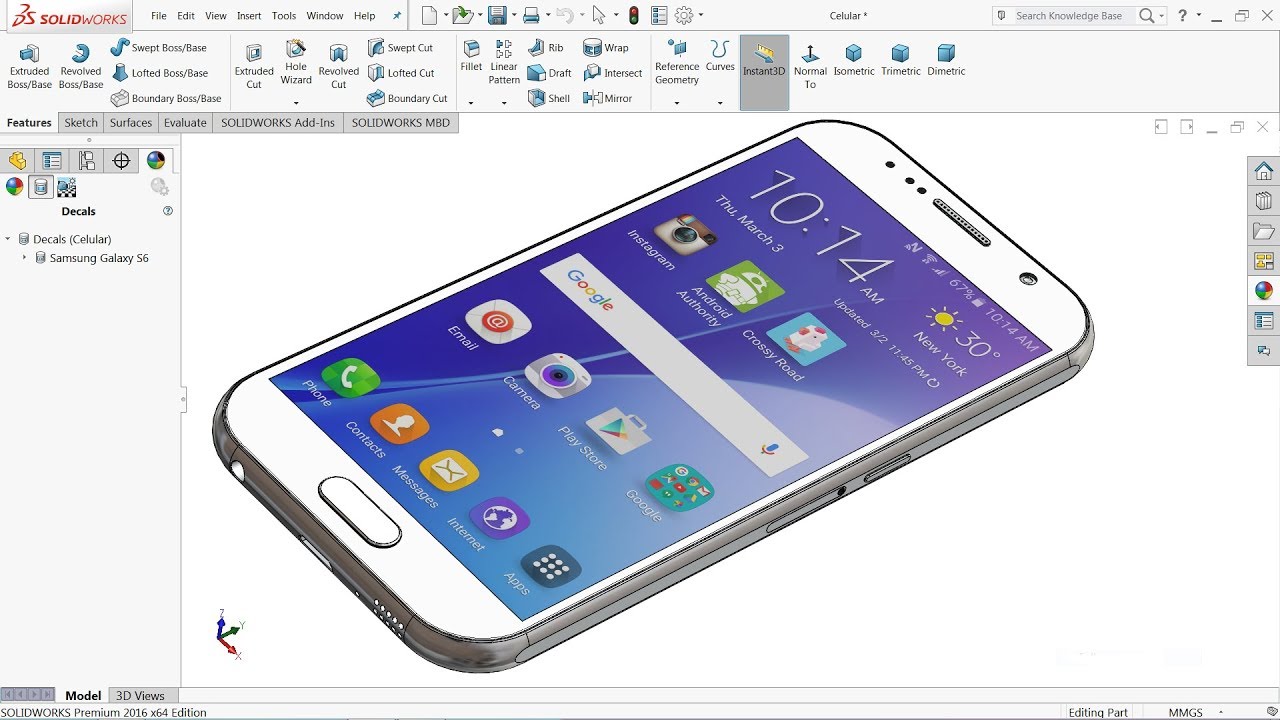Click the Boundary Cut tool
This screenshot has height=720, width=1280.
tap(407, 98)
